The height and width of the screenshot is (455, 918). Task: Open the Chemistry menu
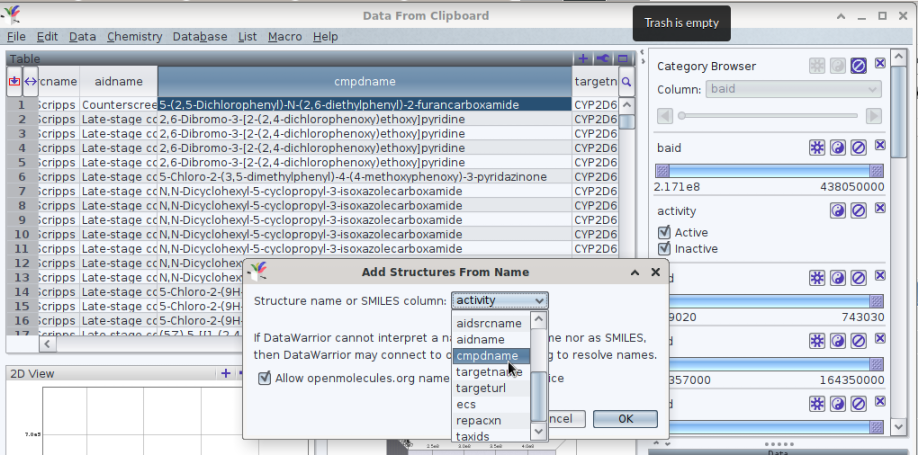click(x=134, y=36)
